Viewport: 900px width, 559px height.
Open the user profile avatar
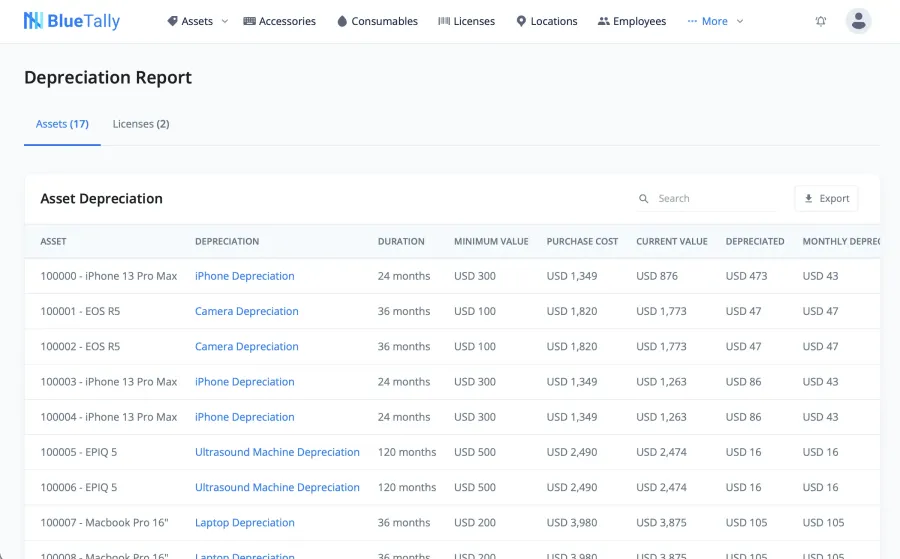pos(859,21)
